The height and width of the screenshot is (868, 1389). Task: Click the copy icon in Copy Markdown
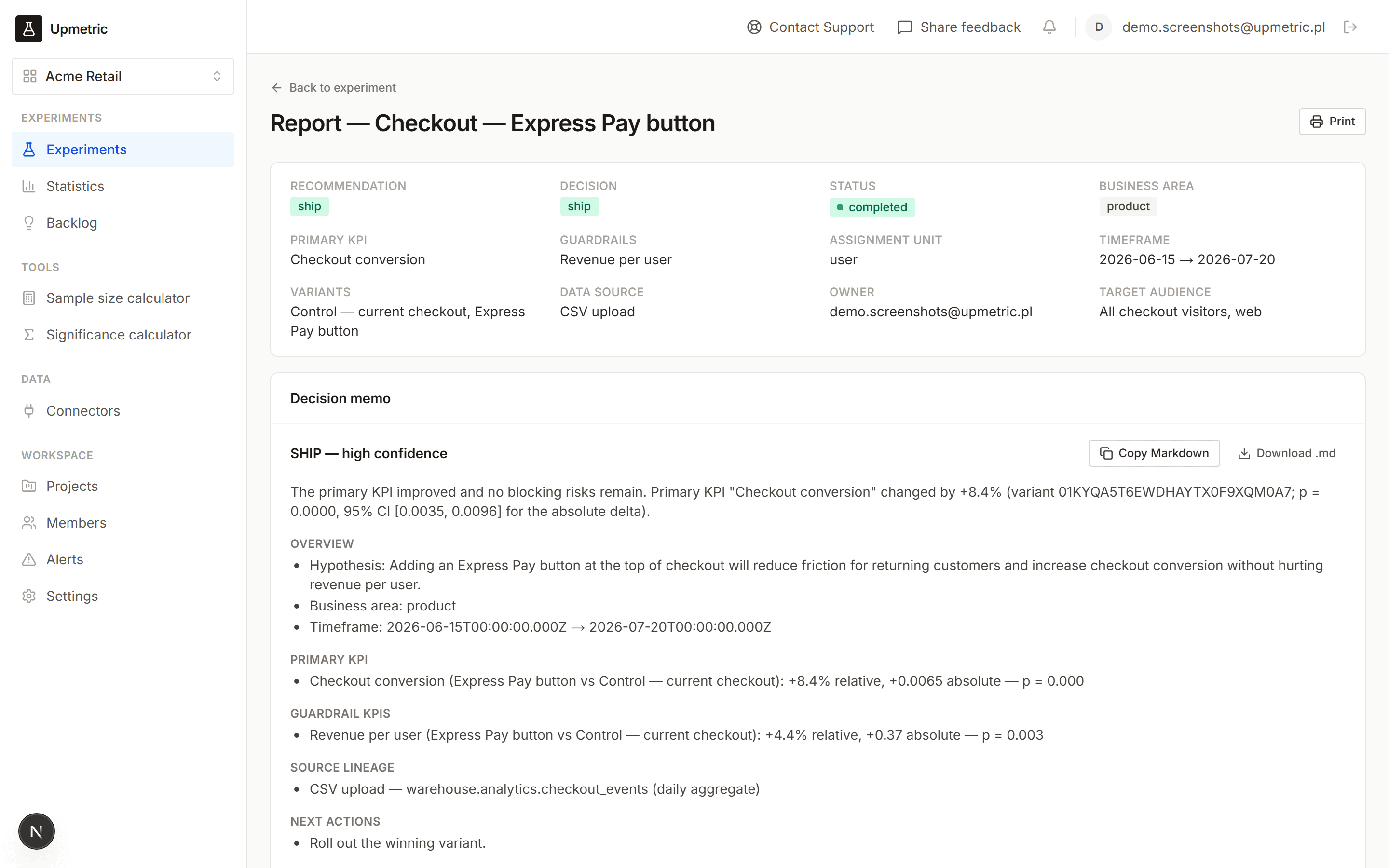point(1106,453)
